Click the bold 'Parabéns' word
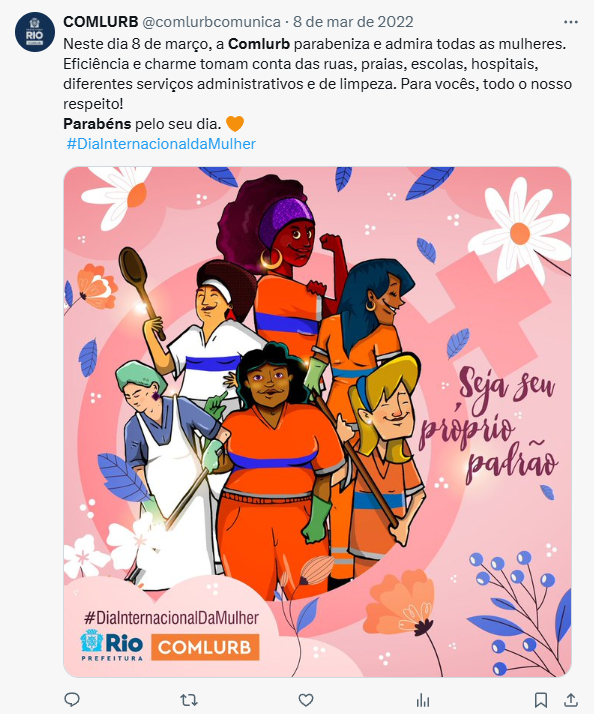The image size is (594, 714). pos(97,124)
